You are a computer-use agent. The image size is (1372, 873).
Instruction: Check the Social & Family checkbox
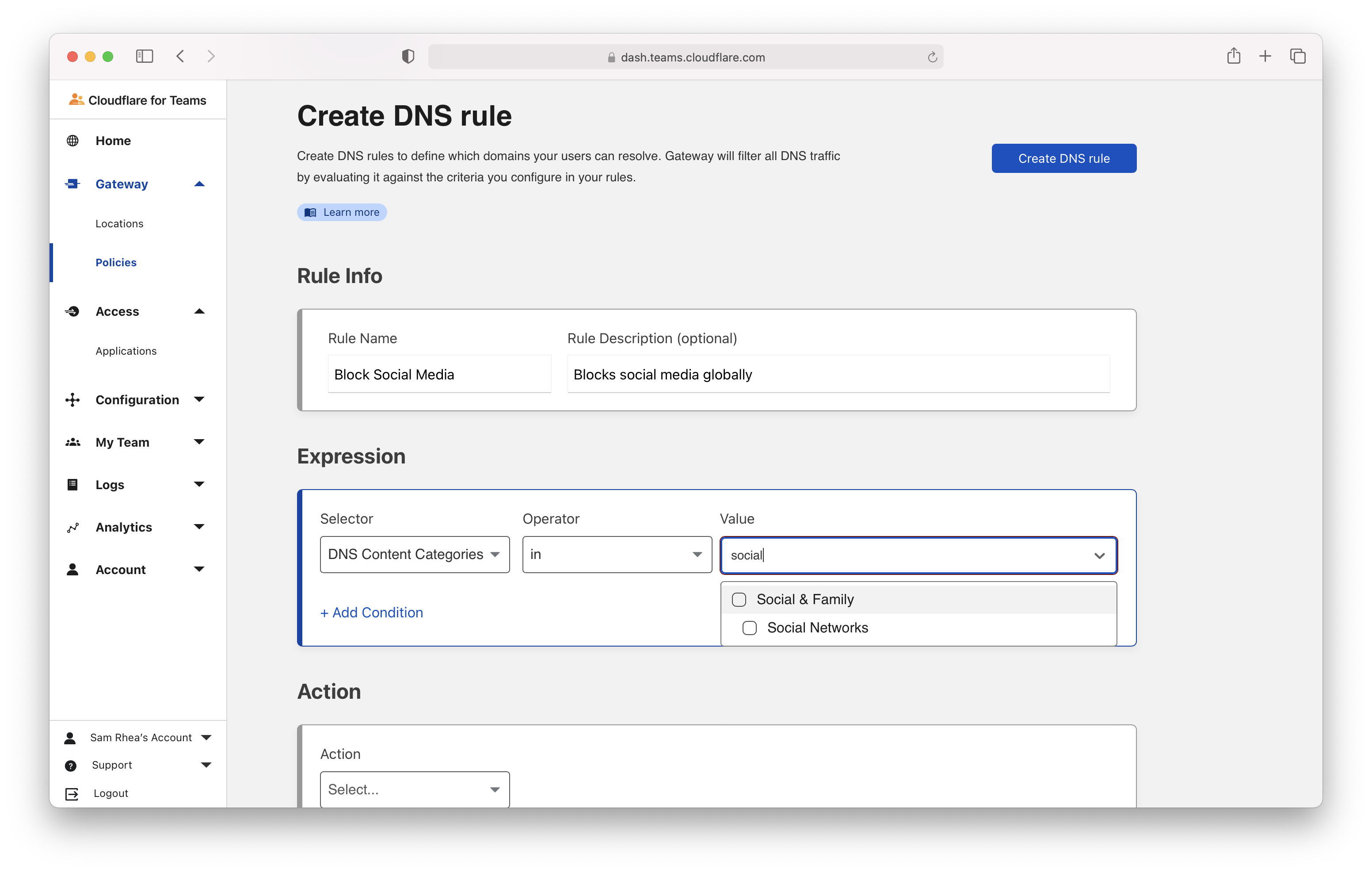coord(739,599)
